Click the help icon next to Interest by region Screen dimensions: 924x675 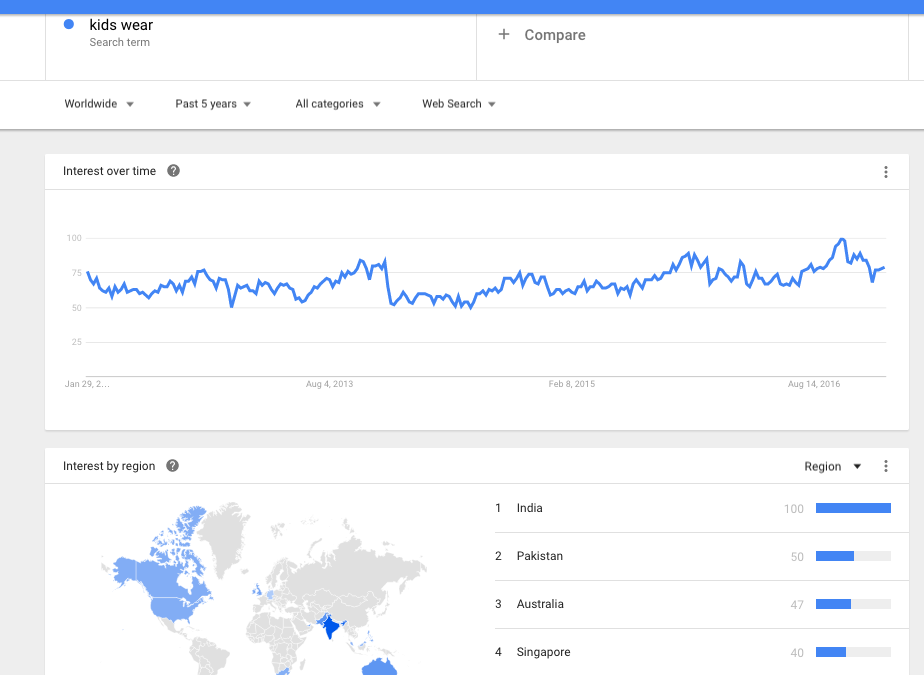pos(172,466)
